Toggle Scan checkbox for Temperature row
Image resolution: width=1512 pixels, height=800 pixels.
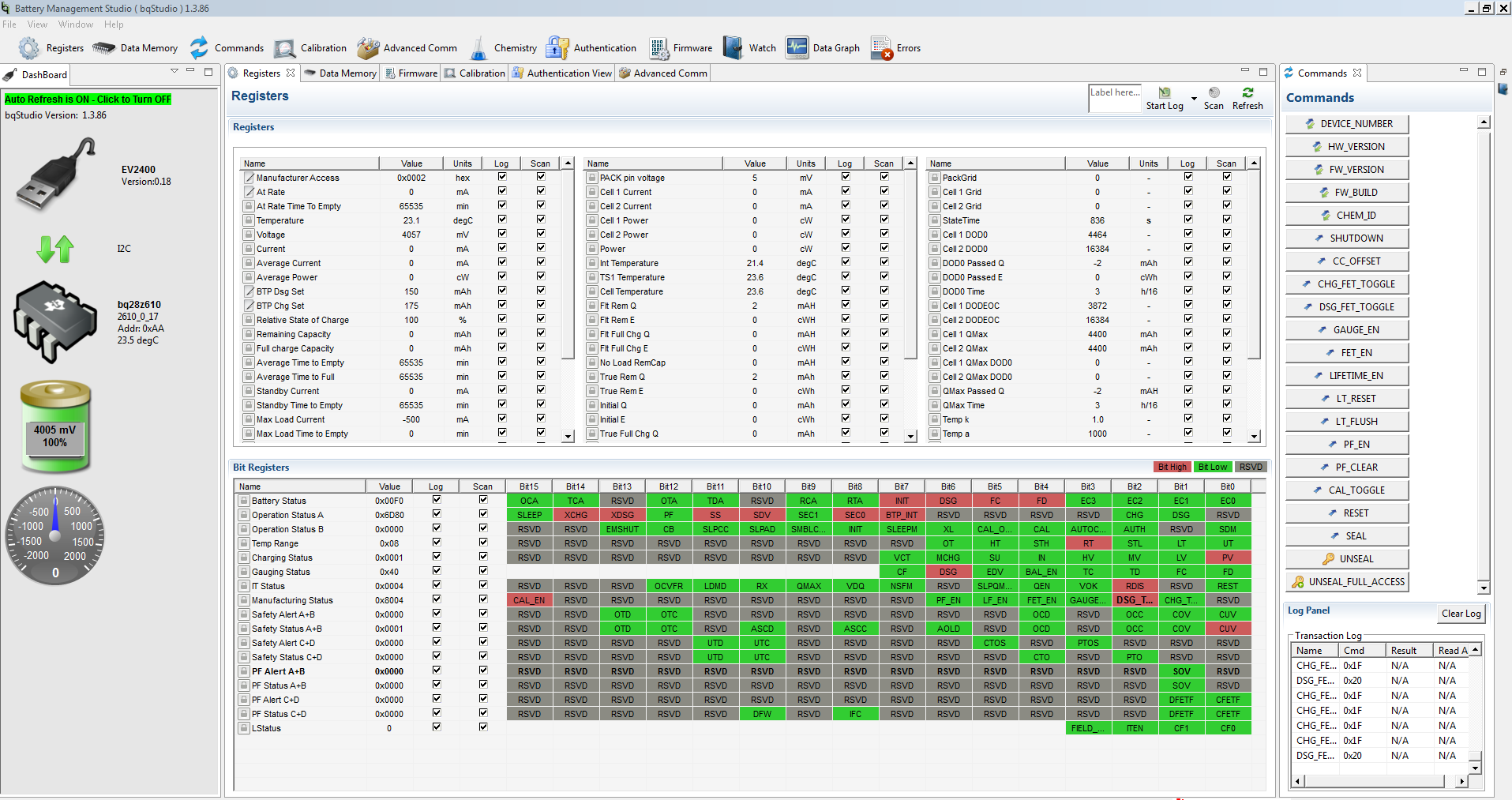541,220
